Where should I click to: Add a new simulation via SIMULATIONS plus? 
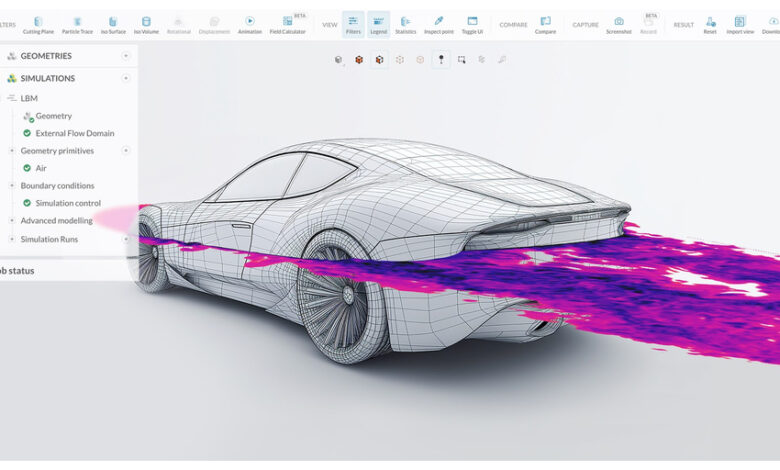click(126, 78)
